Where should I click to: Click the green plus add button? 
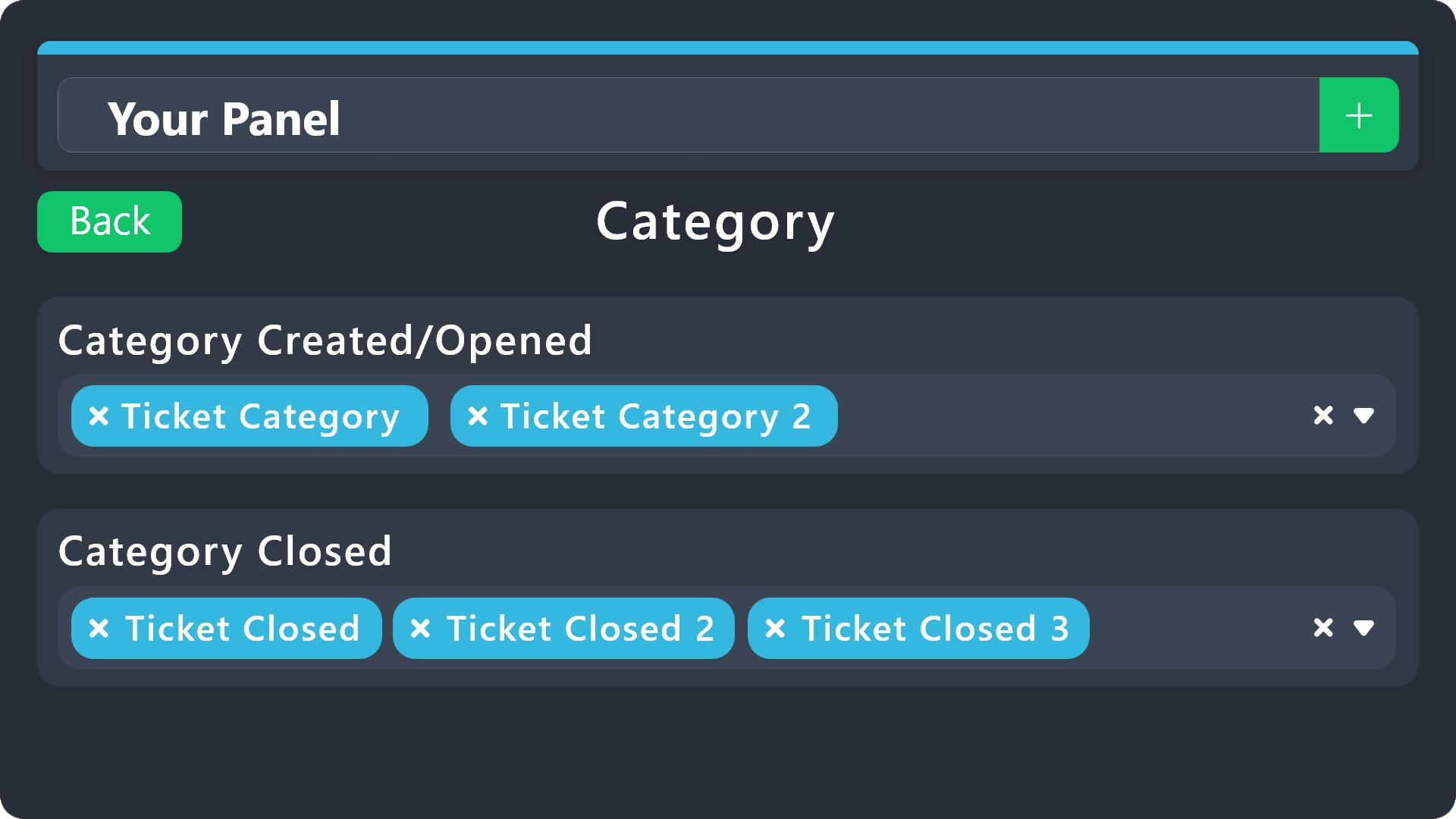click(x=1358, y=115)
